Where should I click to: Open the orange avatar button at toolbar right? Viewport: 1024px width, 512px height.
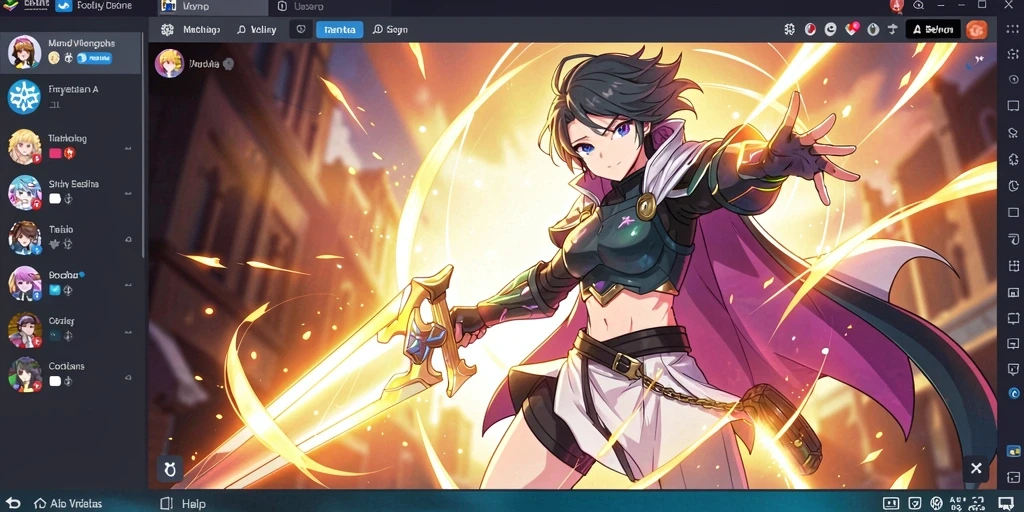[977, 29]
